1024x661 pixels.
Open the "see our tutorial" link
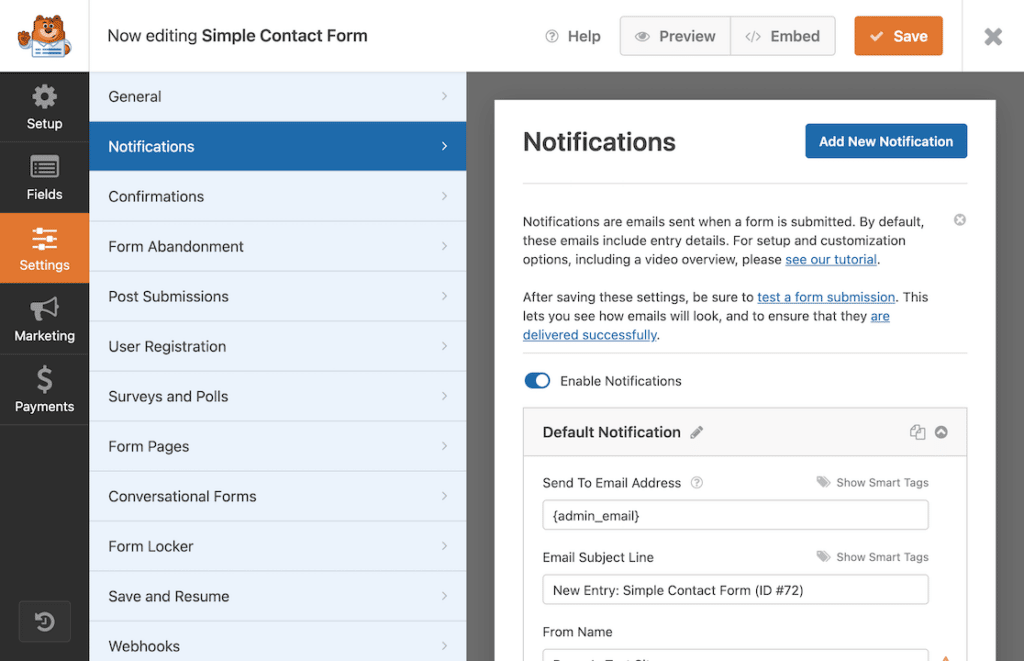click(x=831, y=259)
